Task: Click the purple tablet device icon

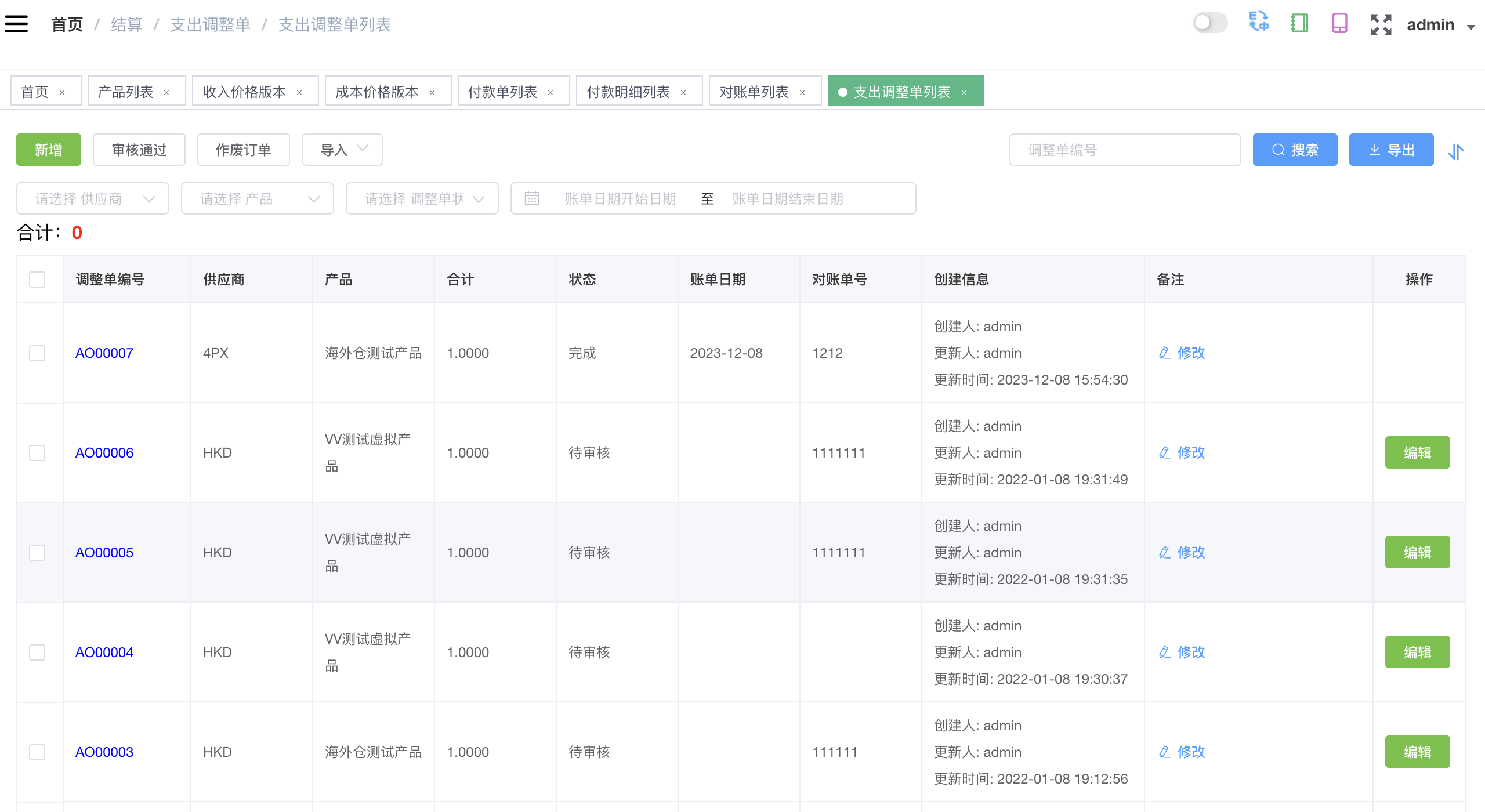Action: coord(1339,24)
